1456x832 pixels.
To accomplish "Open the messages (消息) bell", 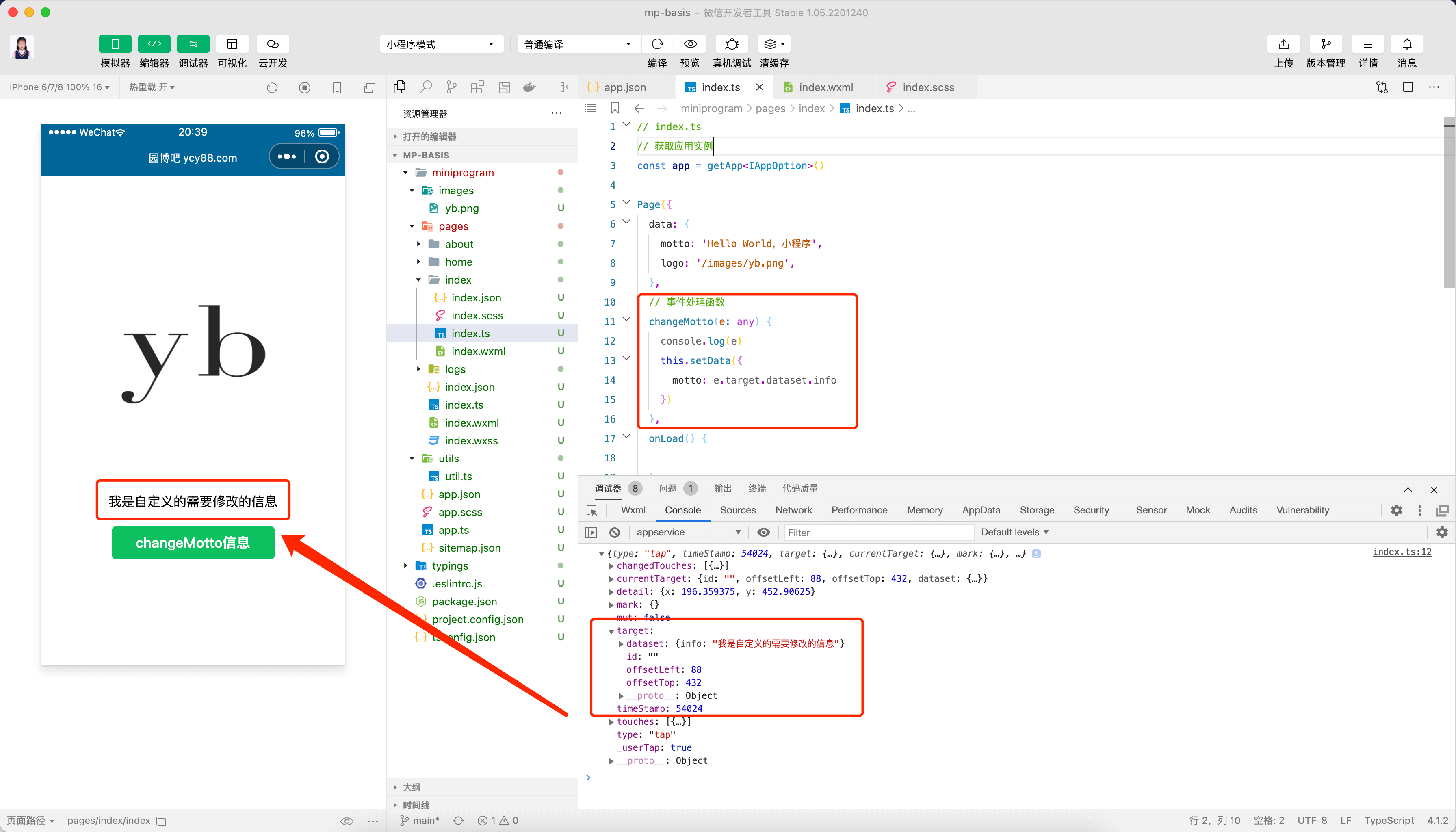I will click(x=1407, y=44).
